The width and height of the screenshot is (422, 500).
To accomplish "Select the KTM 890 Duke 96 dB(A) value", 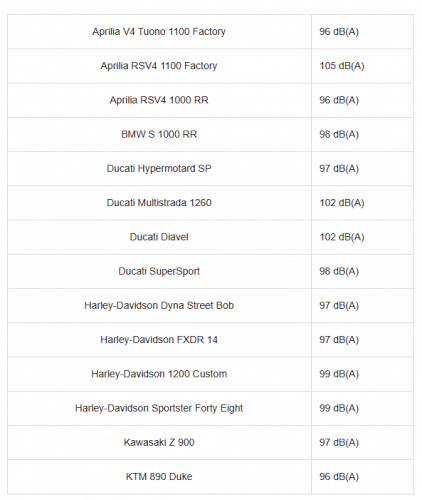I will pos(339,477).
